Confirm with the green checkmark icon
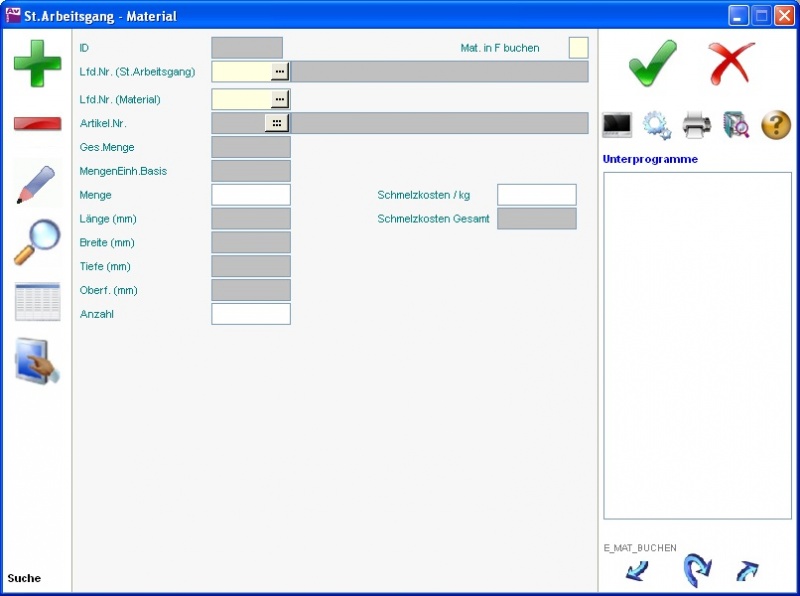Viewport: 800px width, 596px height. [x=652, y=63]
